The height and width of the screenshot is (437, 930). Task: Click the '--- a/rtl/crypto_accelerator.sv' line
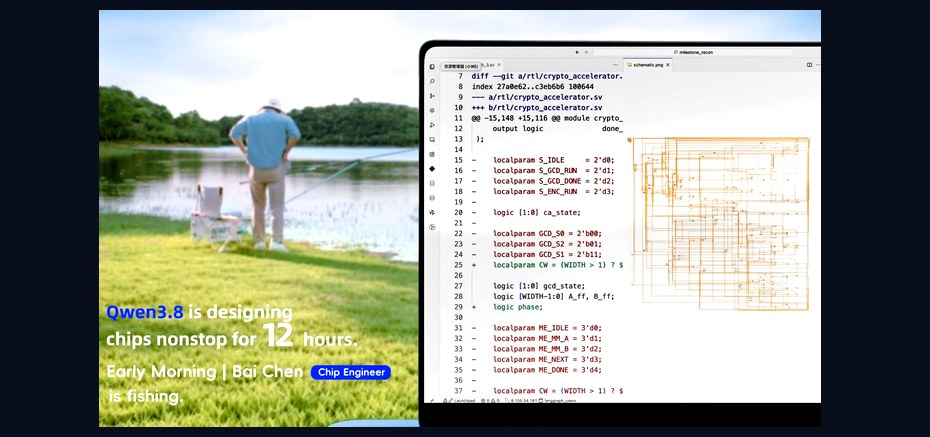pos(537,97)
